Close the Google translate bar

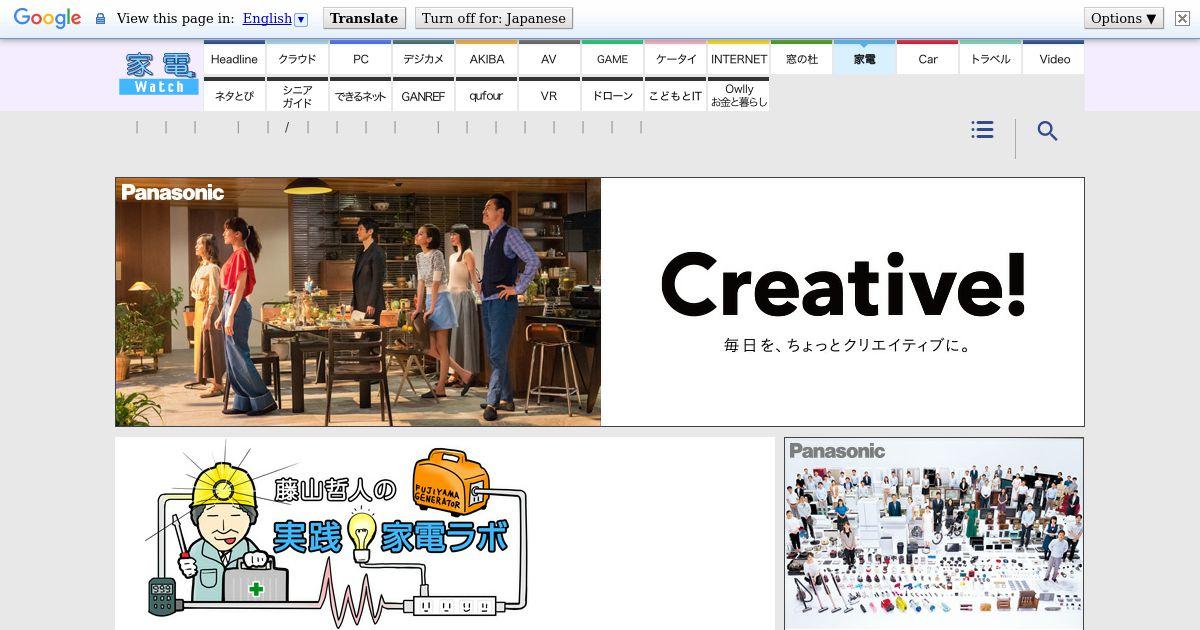[x=1182, y=18]
